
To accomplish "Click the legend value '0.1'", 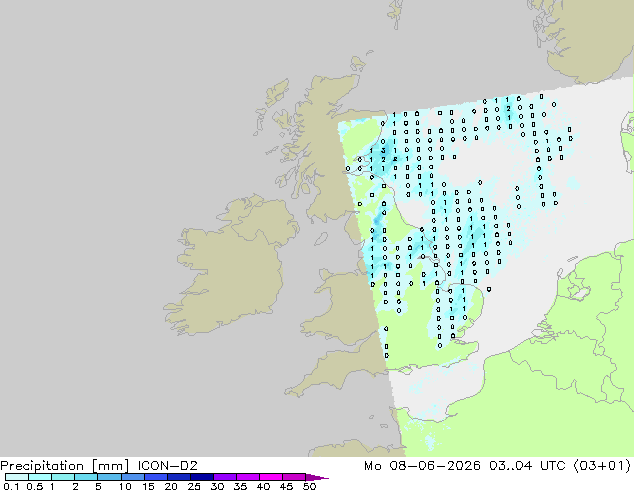I will (11, 486).
